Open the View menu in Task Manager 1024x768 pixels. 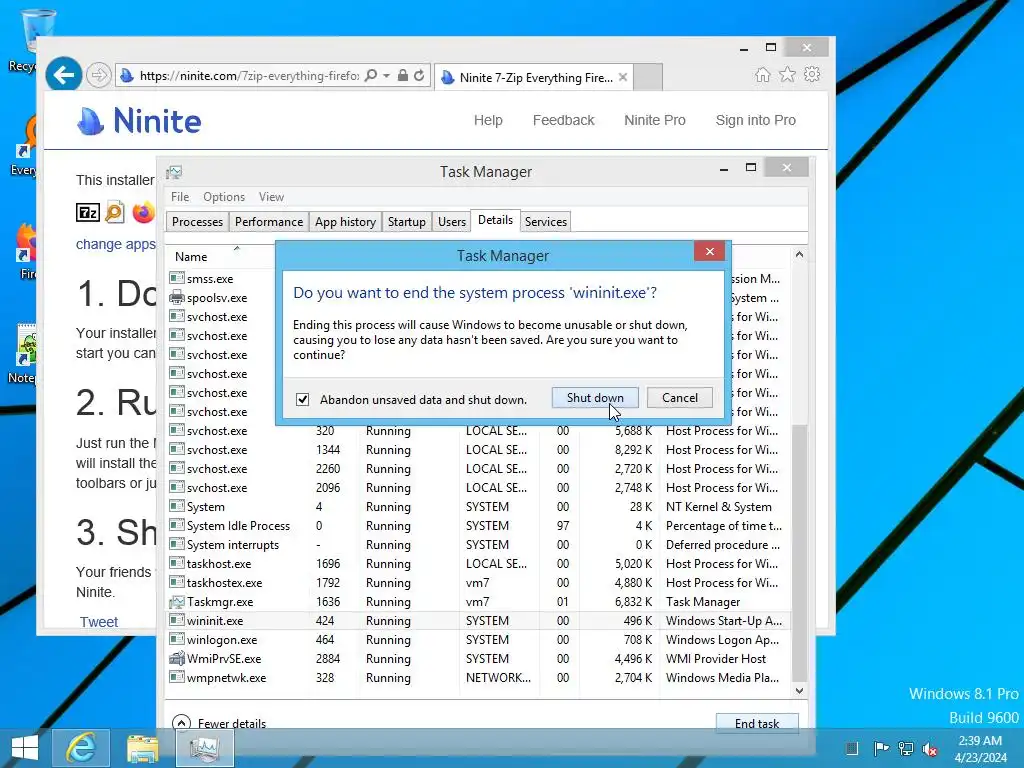coord(271,197)
